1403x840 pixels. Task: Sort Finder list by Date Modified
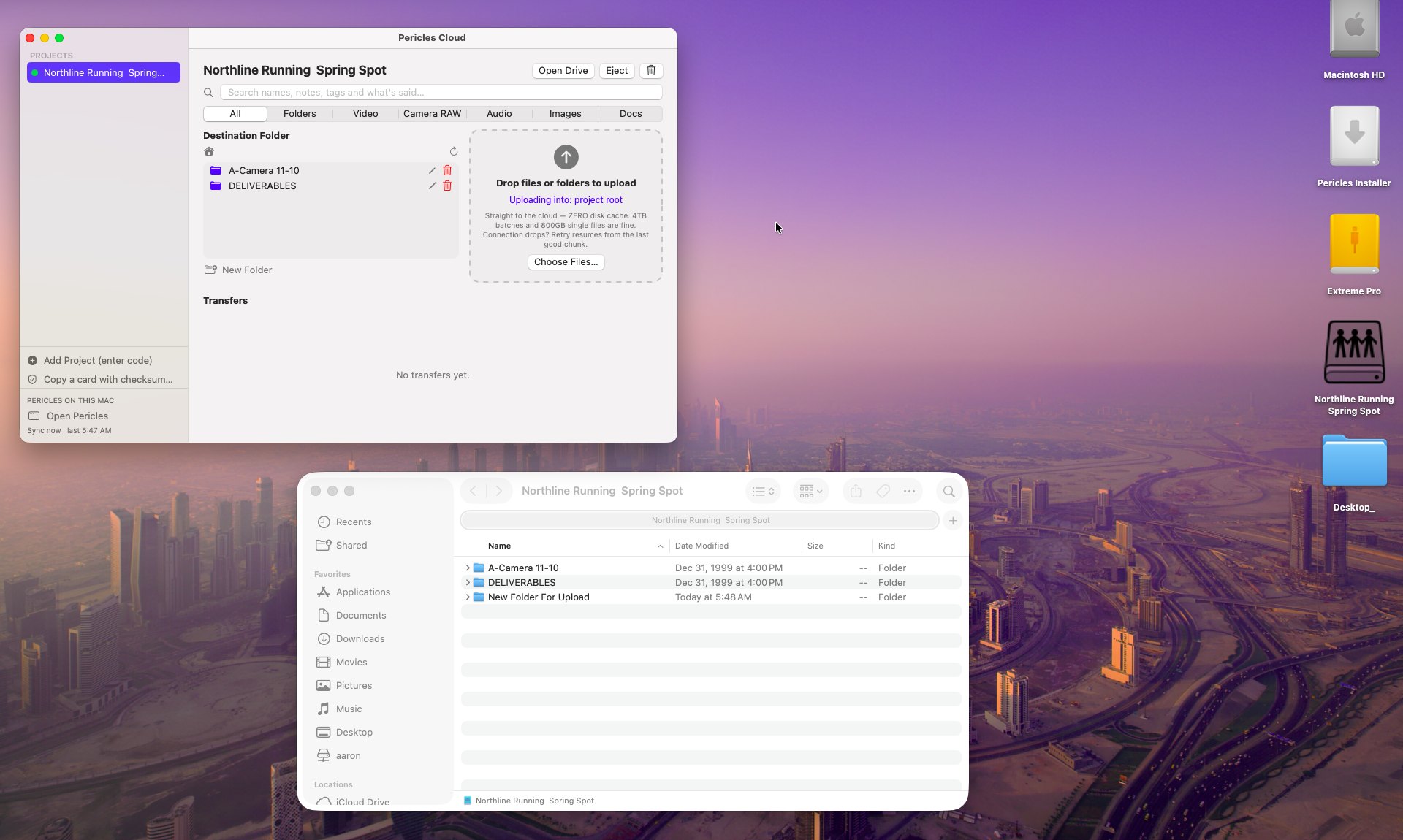click(701, 546)
